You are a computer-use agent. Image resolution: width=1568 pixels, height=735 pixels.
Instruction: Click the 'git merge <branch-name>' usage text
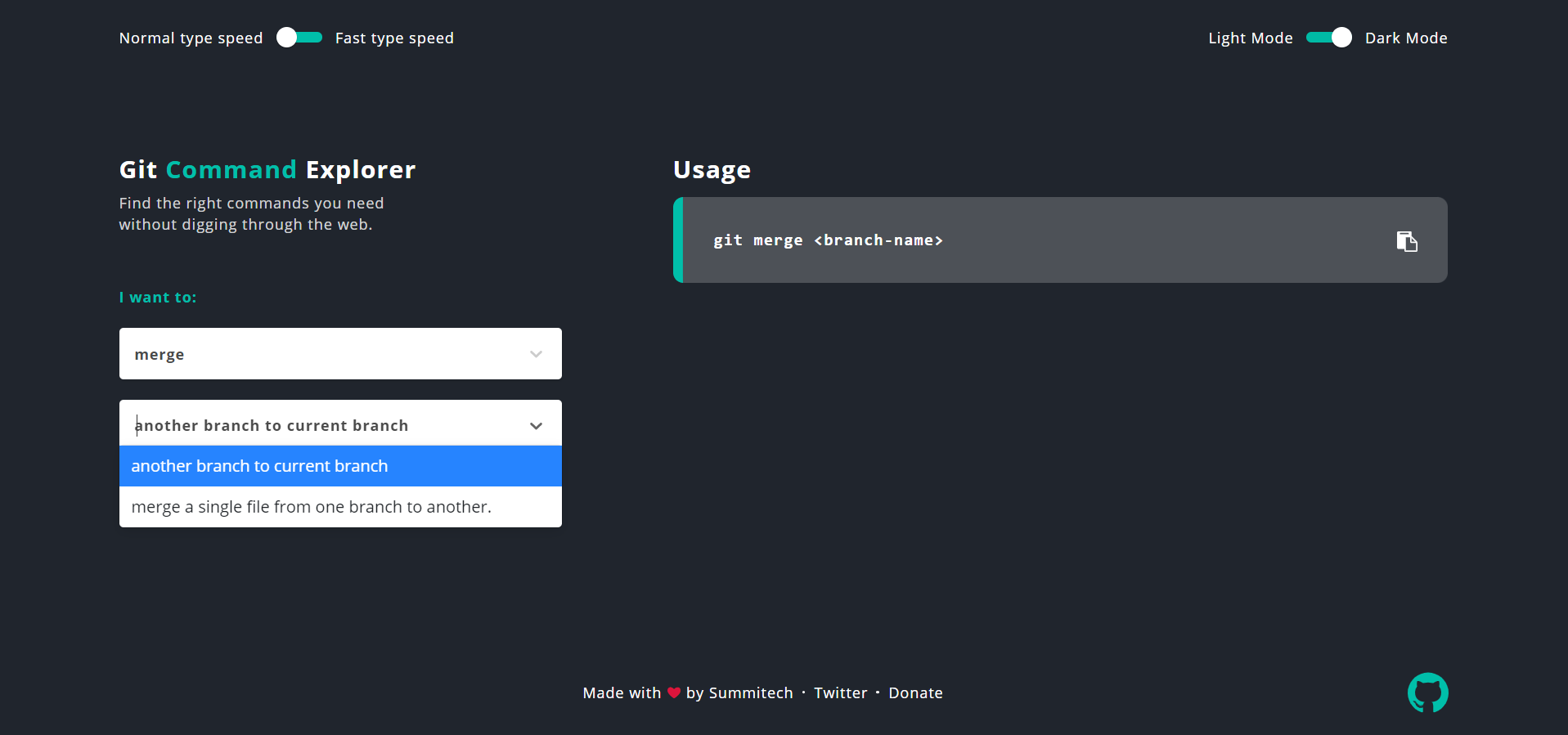click(x=828, y=240)
